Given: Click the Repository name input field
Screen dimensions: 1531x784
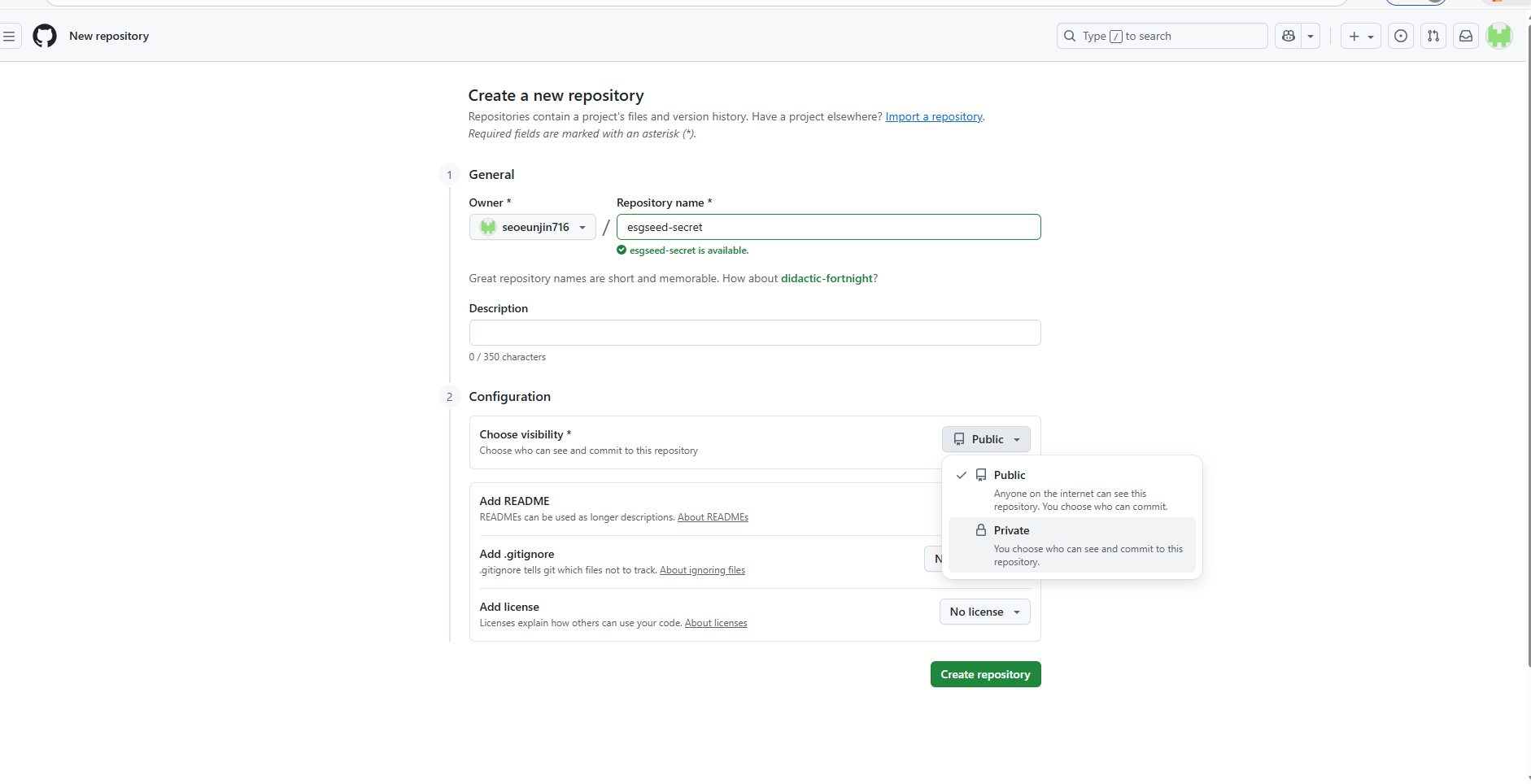Looking at the screenshot, I should (828, 227).
